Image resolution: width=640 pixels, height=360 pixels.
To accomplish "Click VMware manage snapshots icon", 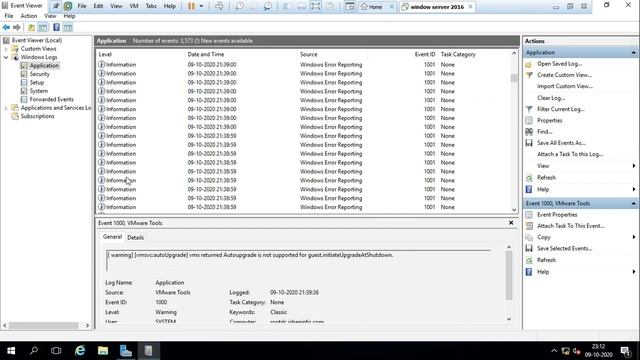I will (268, 6).
